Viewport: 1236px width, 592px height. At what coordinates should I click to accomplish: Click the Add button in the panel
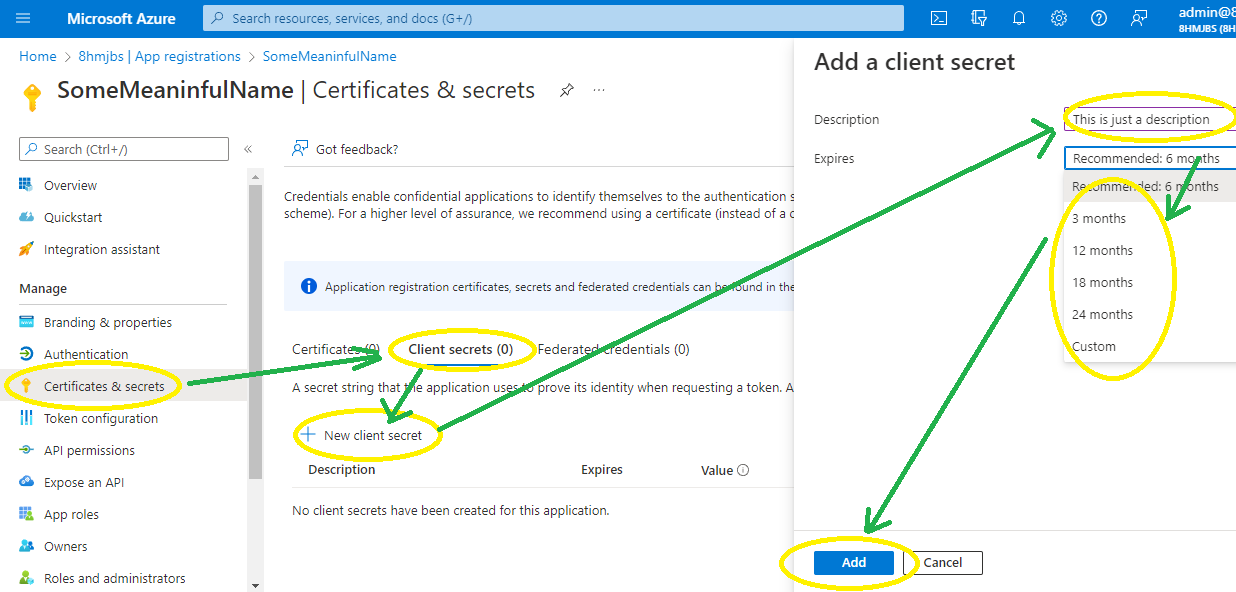854,562
